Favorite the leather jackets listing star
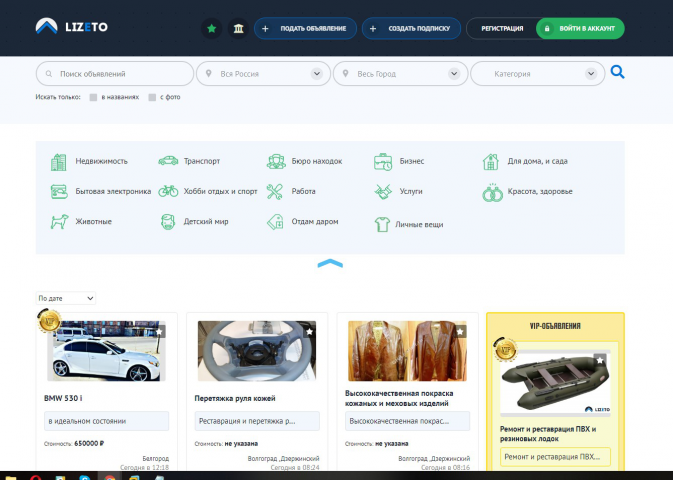Viewport: 673px width, 480px height. [460, 331]
